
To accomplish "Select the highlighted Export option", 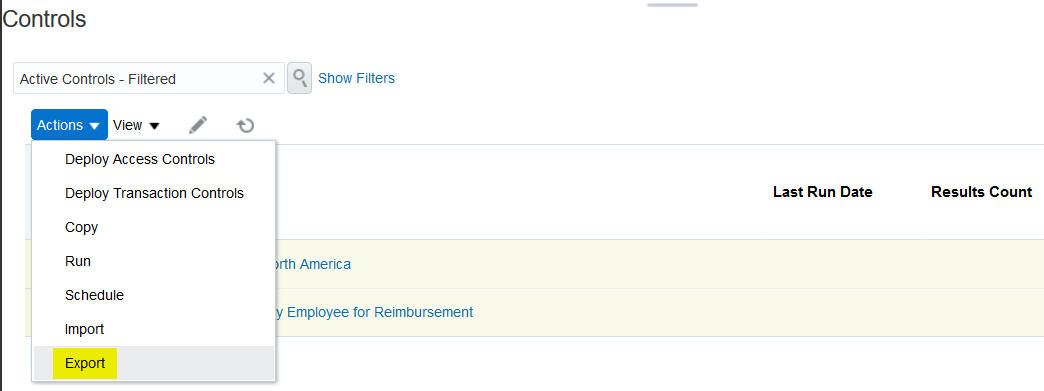I will point(85,364).
